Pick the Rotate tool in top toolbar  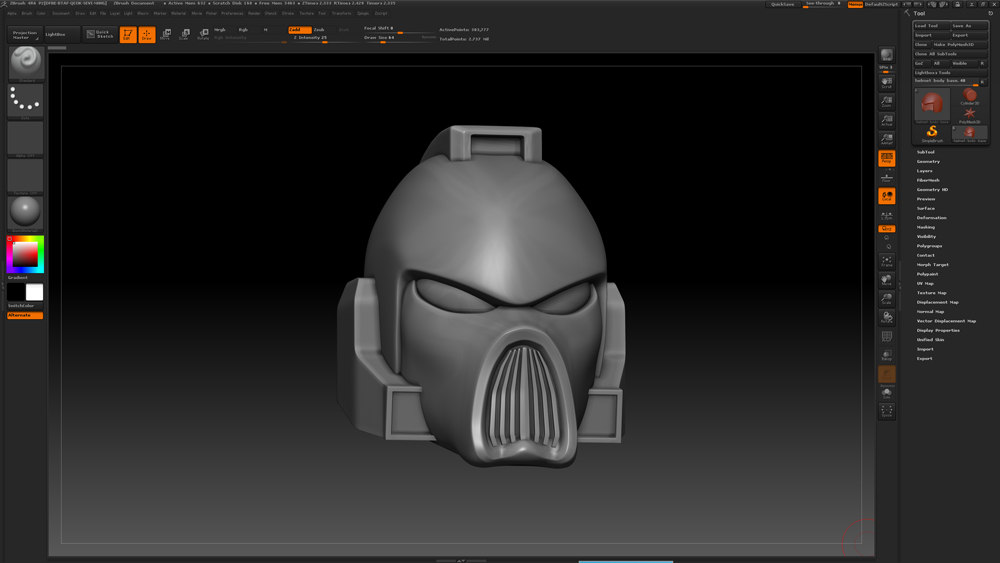pos(203,35)
